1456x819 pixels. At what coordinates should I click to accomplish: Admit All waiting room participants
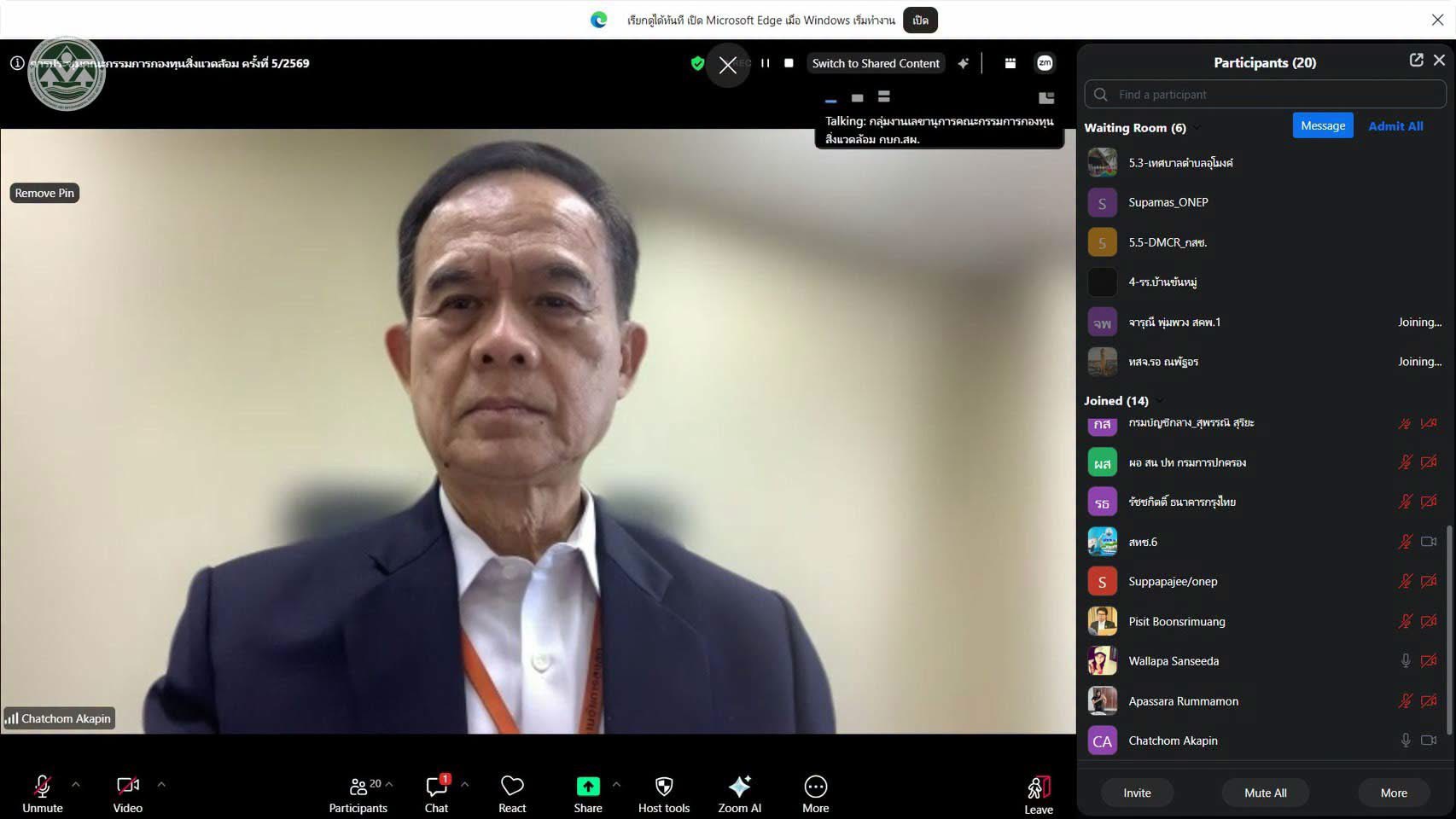tap(1395, 125)
